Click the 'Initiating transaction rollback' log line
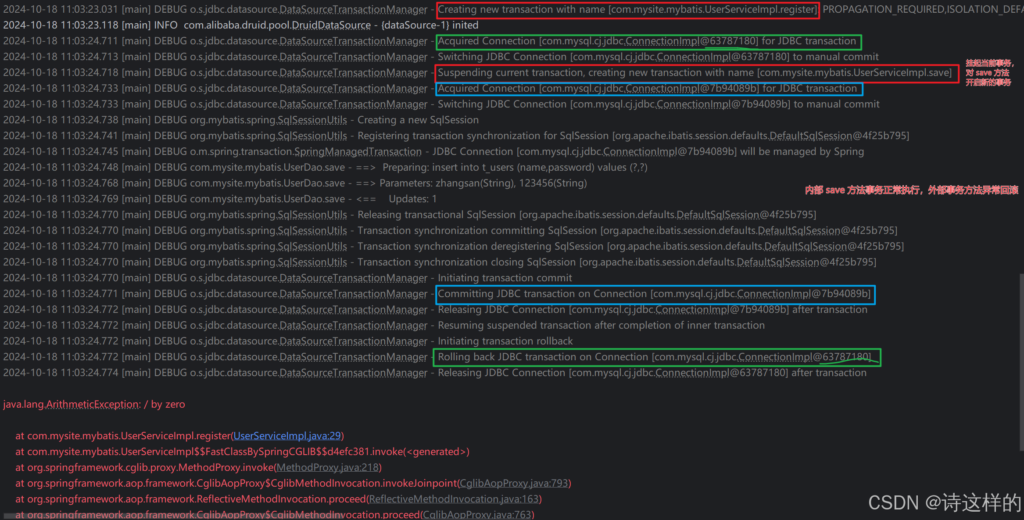Screen dimensions: 1024x520 pyautogui.click(x=288, y=341)
